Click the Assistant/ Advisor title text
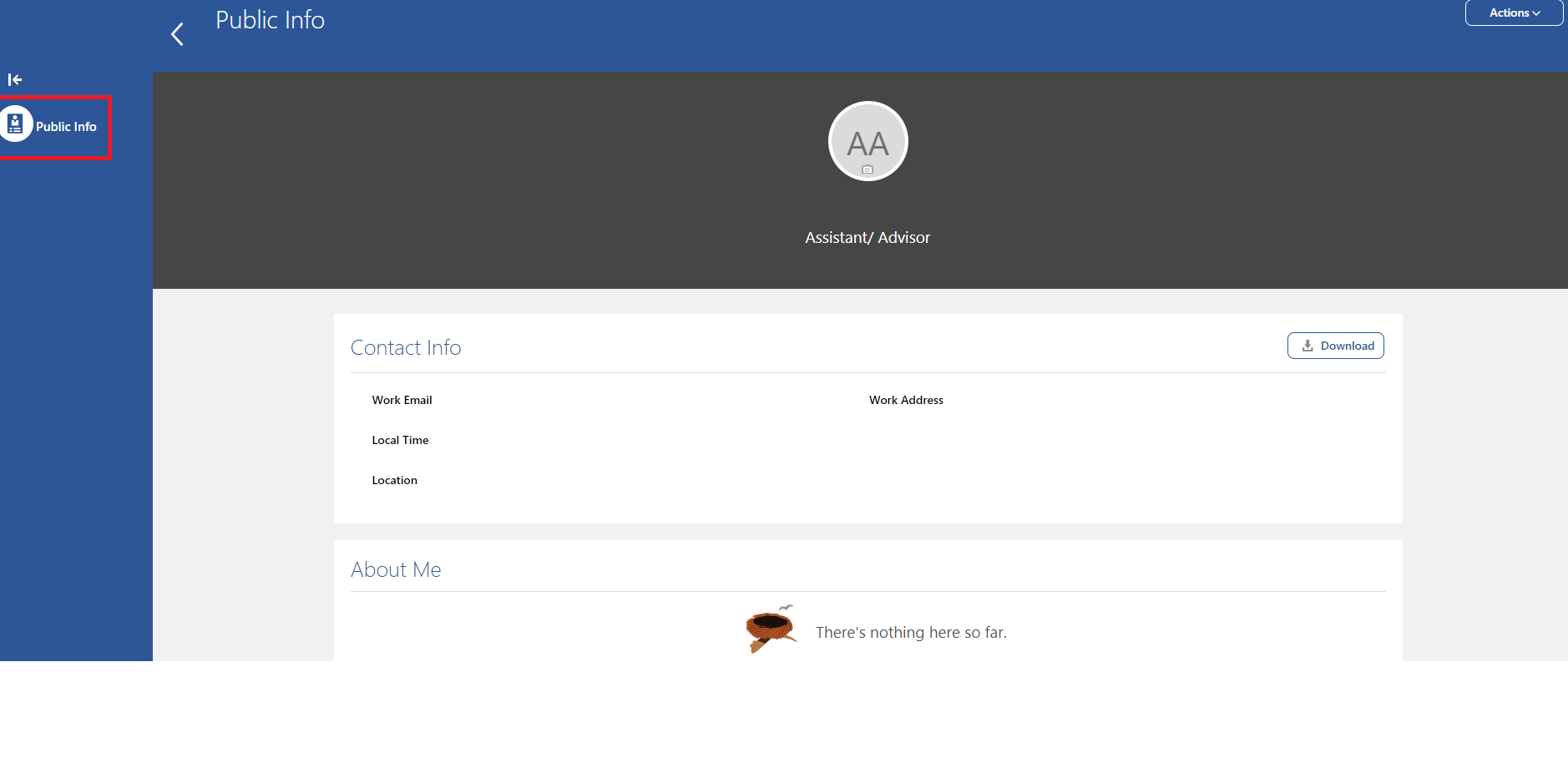The image size is (1568, 763). [x=867, y=237]
